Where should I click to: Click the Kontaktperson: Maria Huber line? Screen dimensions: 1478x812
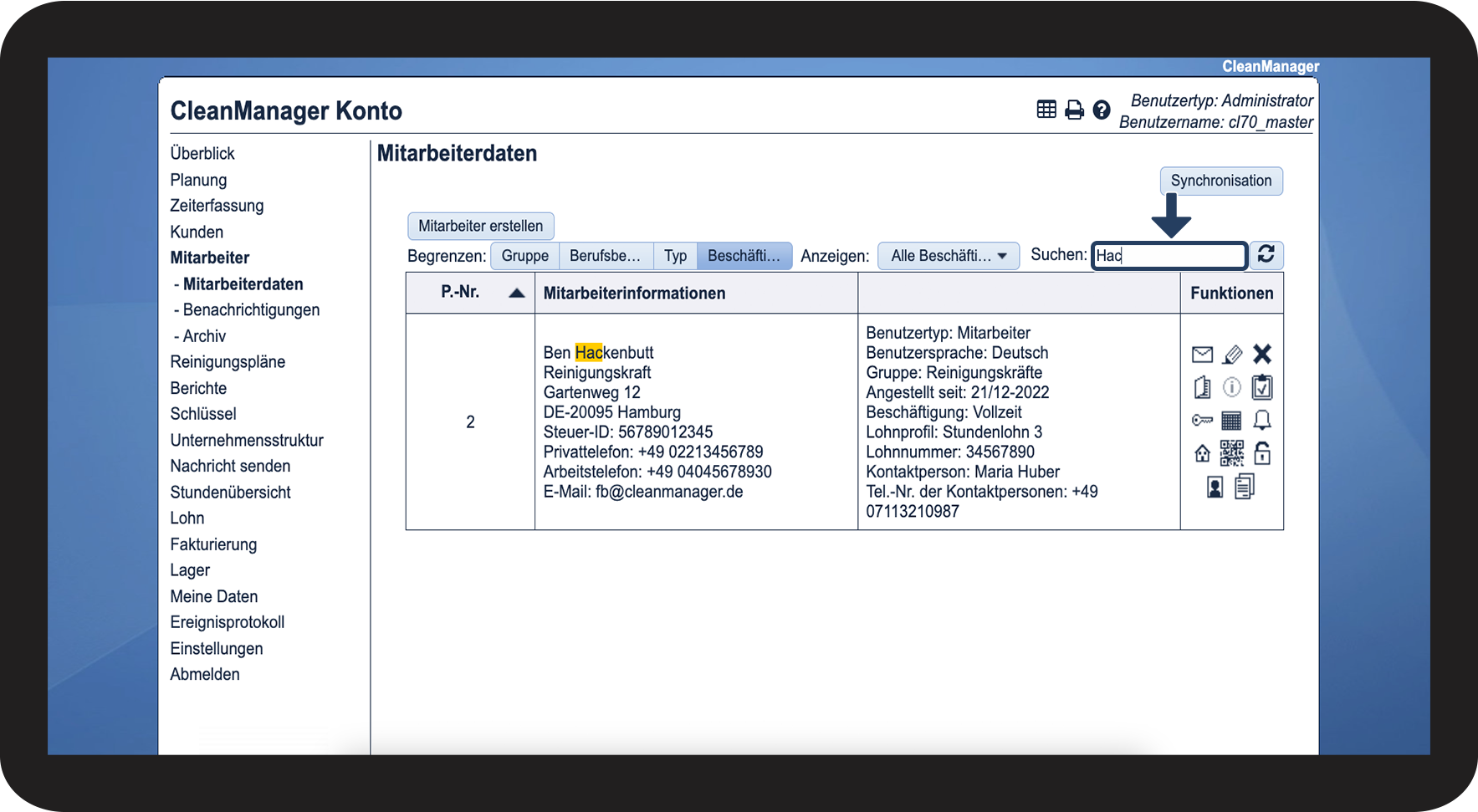pyautogui.click(x=963, y=472)
